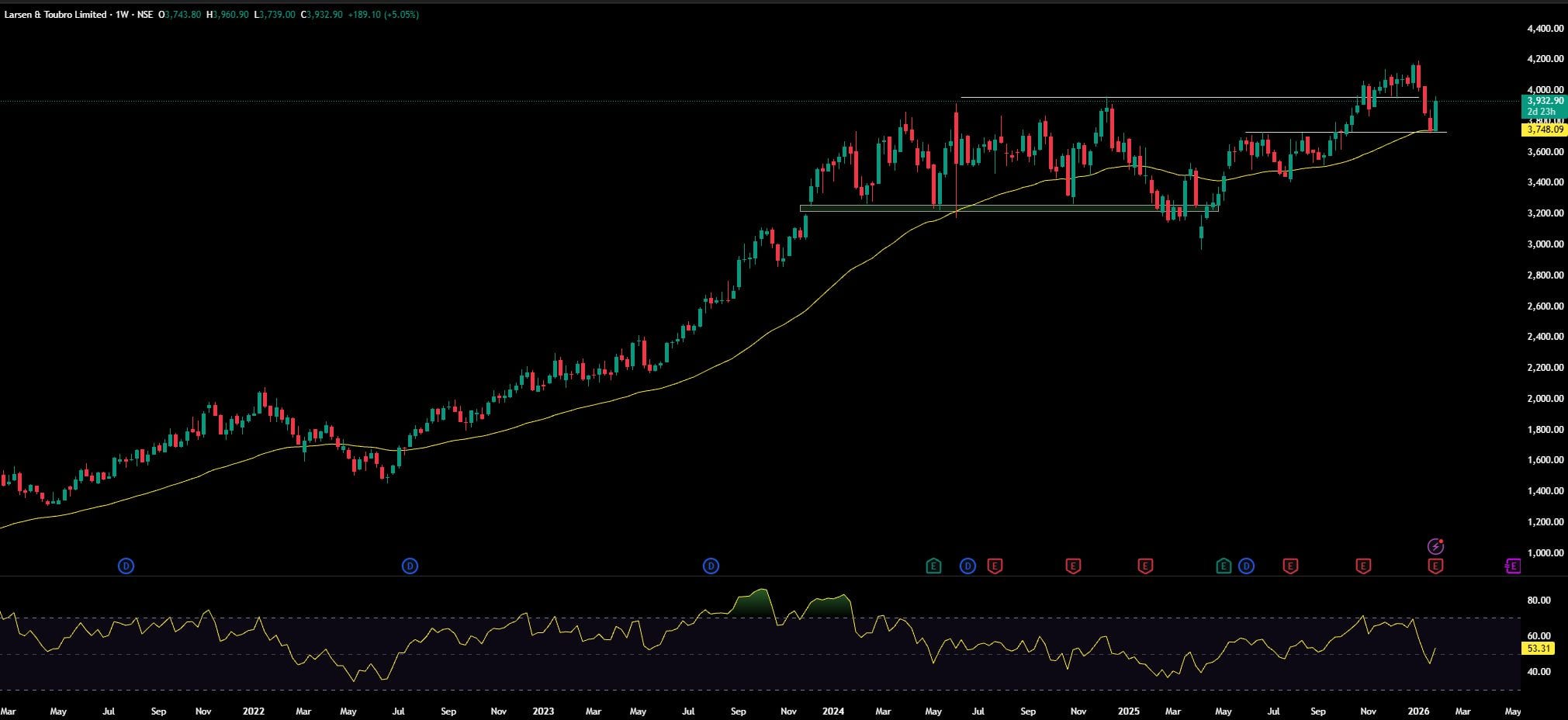Select the latest green weekly candle
The height and width of the screenshot is (720, 1568).
1436,116
